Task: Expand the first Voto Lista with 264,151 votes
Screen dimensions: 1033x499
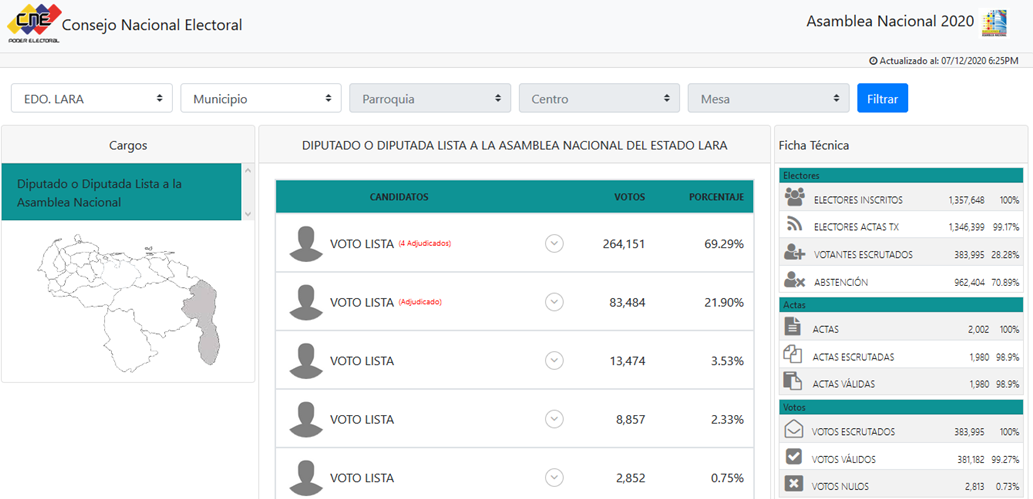Action: [554, 243]
